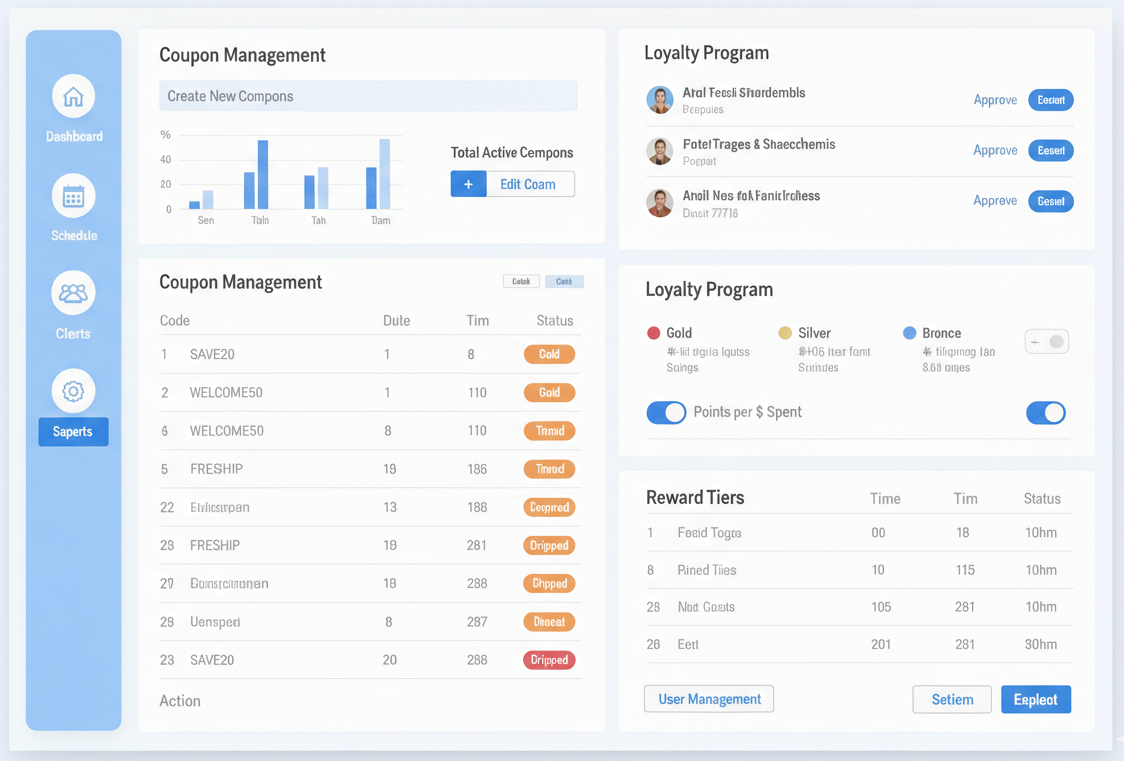Click the Create New Compons field
This screenshot has width=1124, height=761.
pos(368,96)
